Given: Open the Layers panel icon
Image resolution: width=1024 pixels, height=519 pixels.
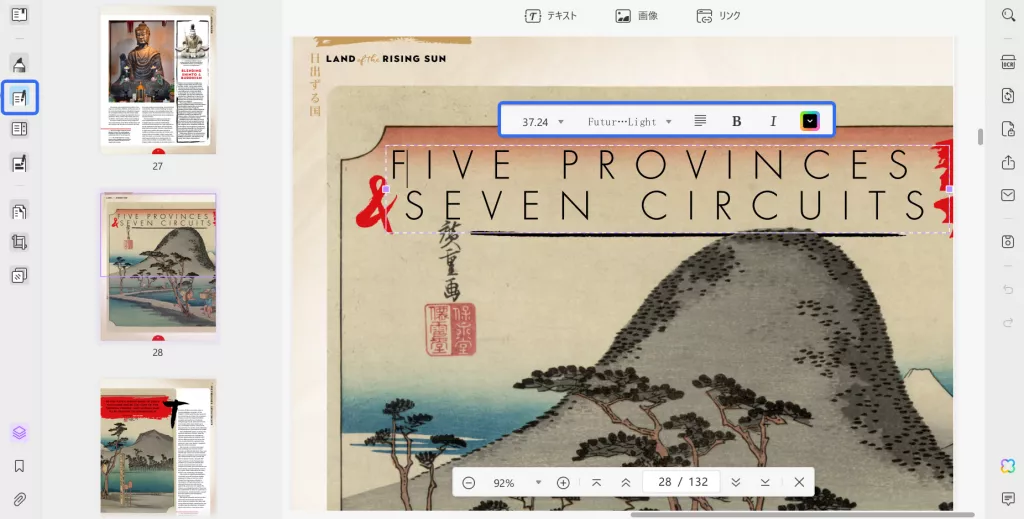Looking at the screenshot, I should (x=19, y=432).
